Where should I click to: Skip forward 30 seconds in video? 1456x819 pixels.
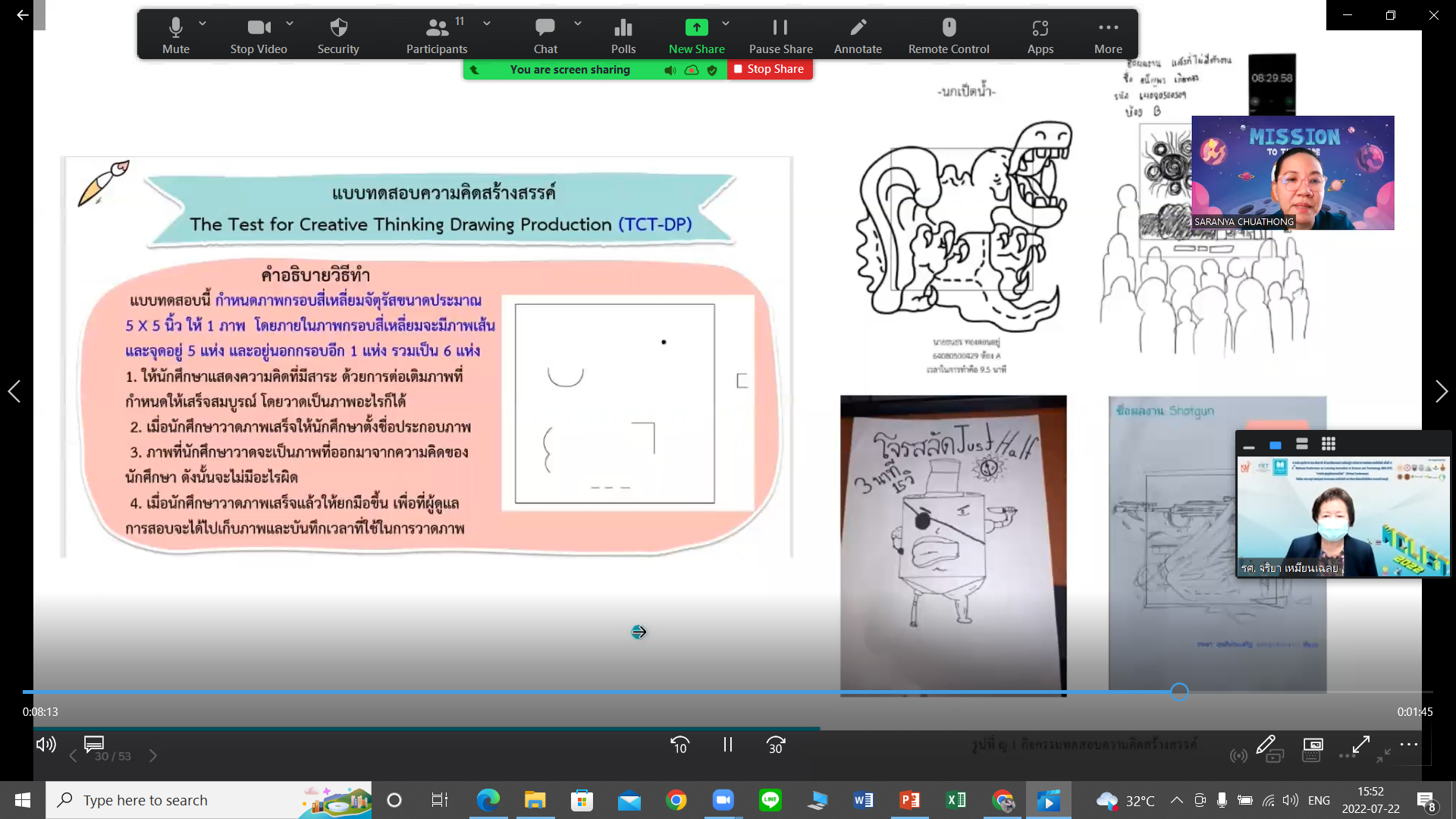coord(776,745)
